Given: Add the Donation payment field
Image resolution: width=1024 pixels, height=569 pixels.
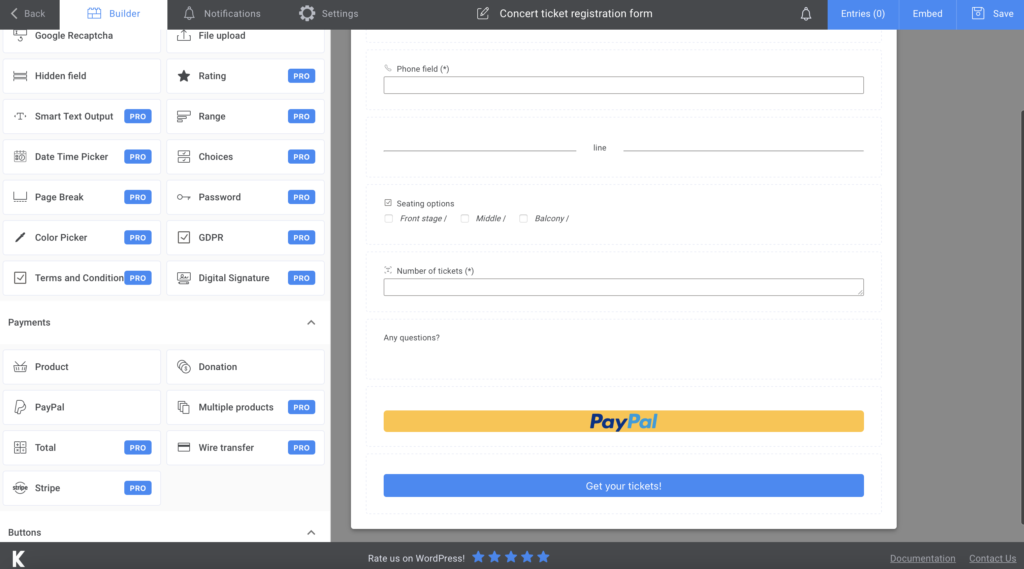Looking at the screenshot, I should pos(246,367).
